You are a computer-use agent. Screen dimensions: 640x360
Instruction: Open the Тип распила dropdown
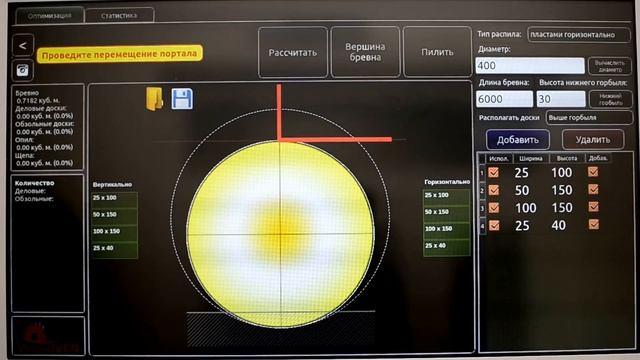click(579, 35)
